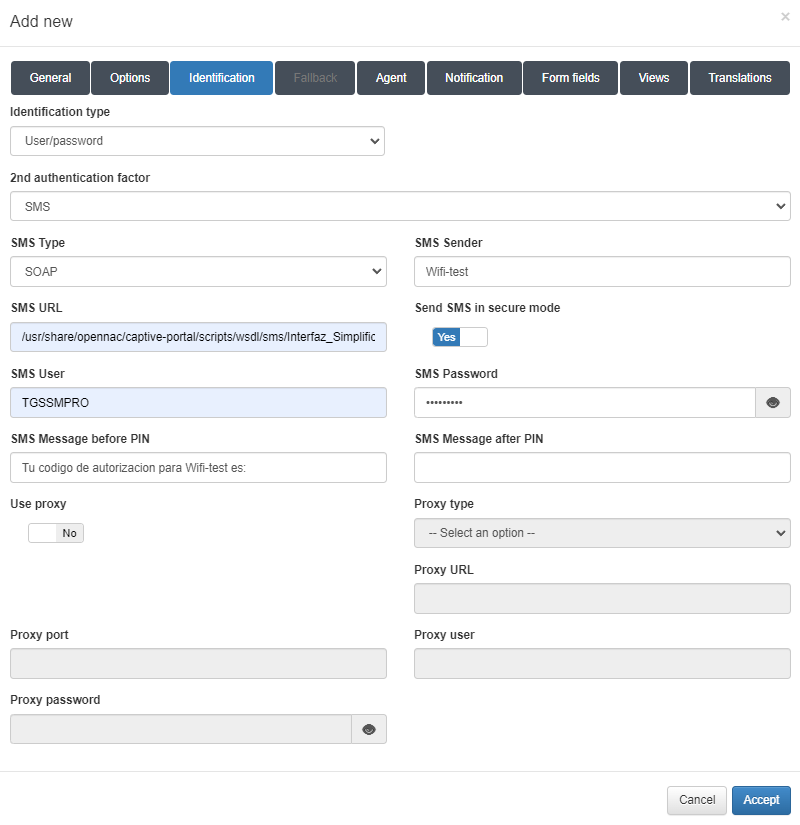Reveal SMS Password with eye icon
800x825 pixels.
772,402
